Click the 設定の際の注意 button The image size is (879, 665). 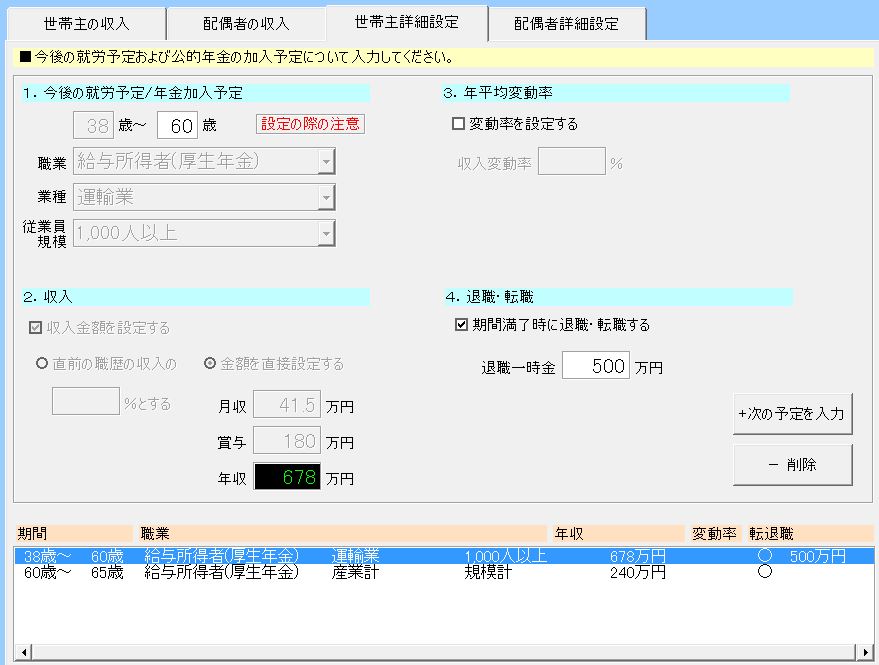(311, 124)
